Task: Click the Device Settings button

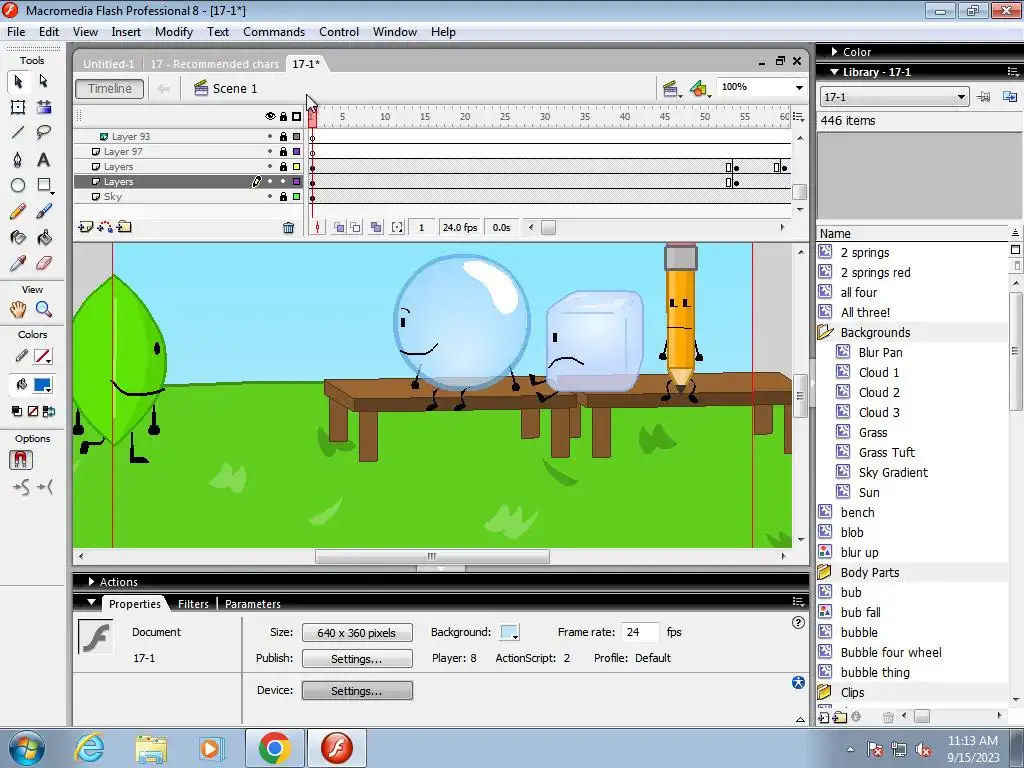Action: pos(357,690)
